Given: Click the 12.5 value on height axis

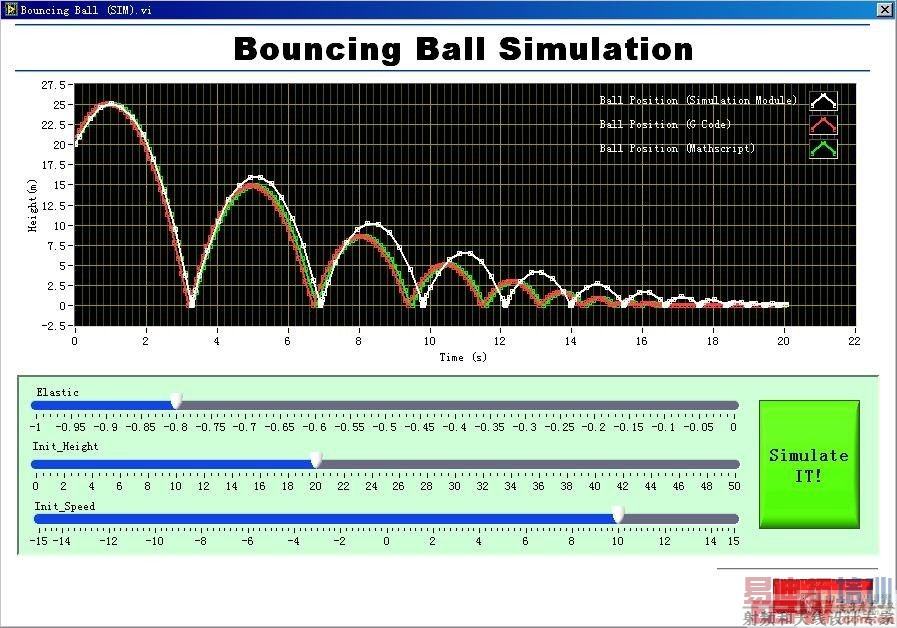Looking at the screenshot, I should [x=53, y=205].
